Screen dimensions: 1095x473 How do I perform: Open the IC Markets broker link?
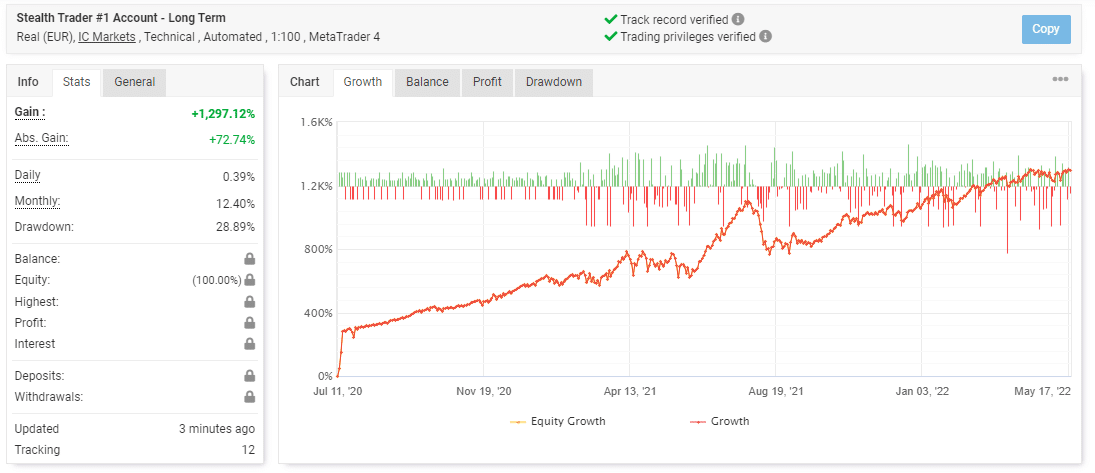click(110, 37)
